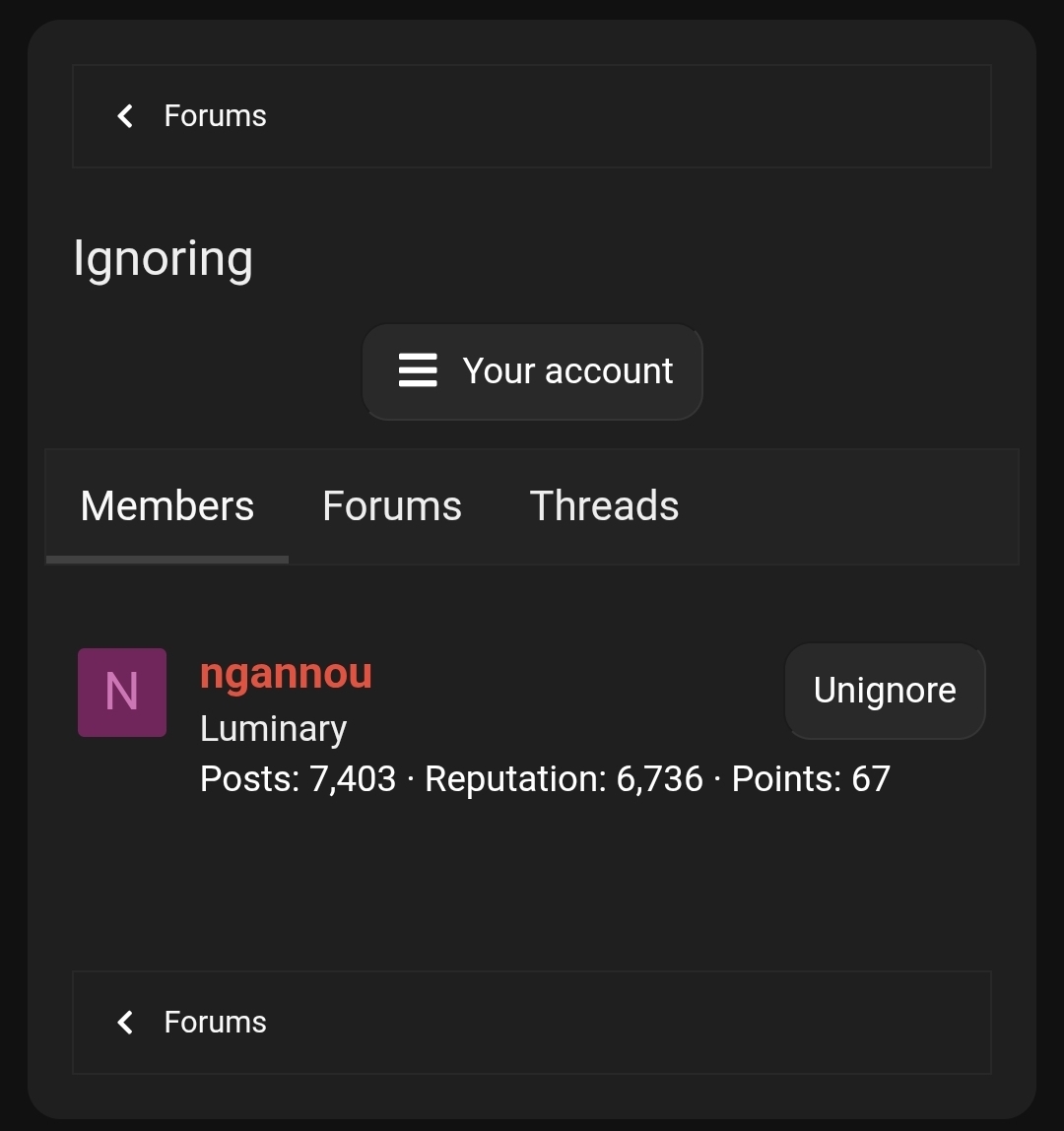Switch to the Forums tab
The width and height of the screenshot is (1064, 1131).
[x=392, y=506]
